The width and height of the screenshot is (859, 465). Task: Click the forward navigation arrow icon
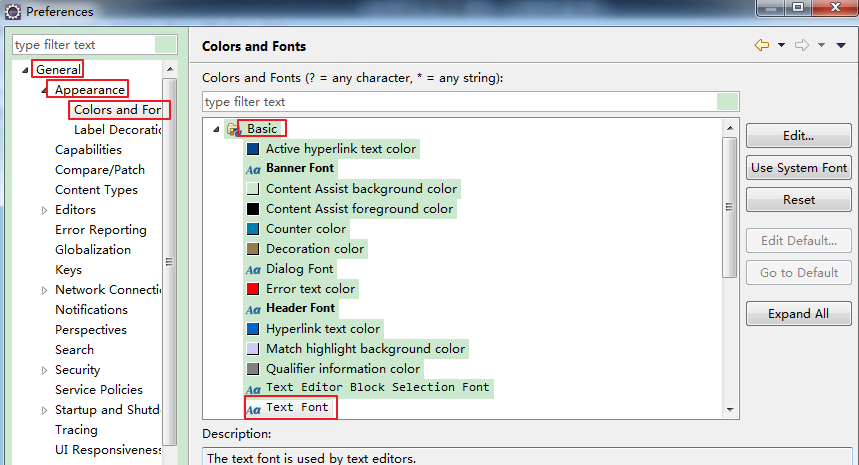point(801,45)
